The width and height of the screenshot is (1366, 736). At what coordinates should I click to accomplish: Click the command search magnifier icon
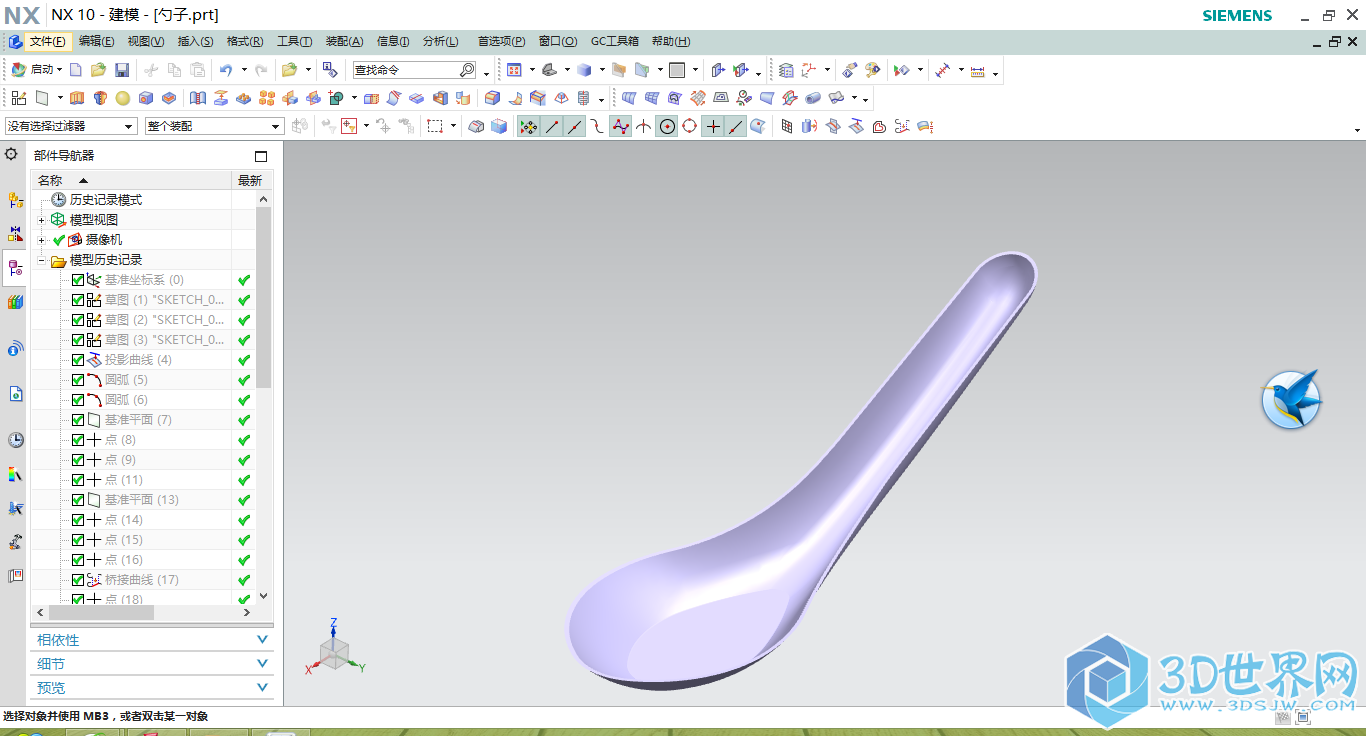[x=467, y=70]
